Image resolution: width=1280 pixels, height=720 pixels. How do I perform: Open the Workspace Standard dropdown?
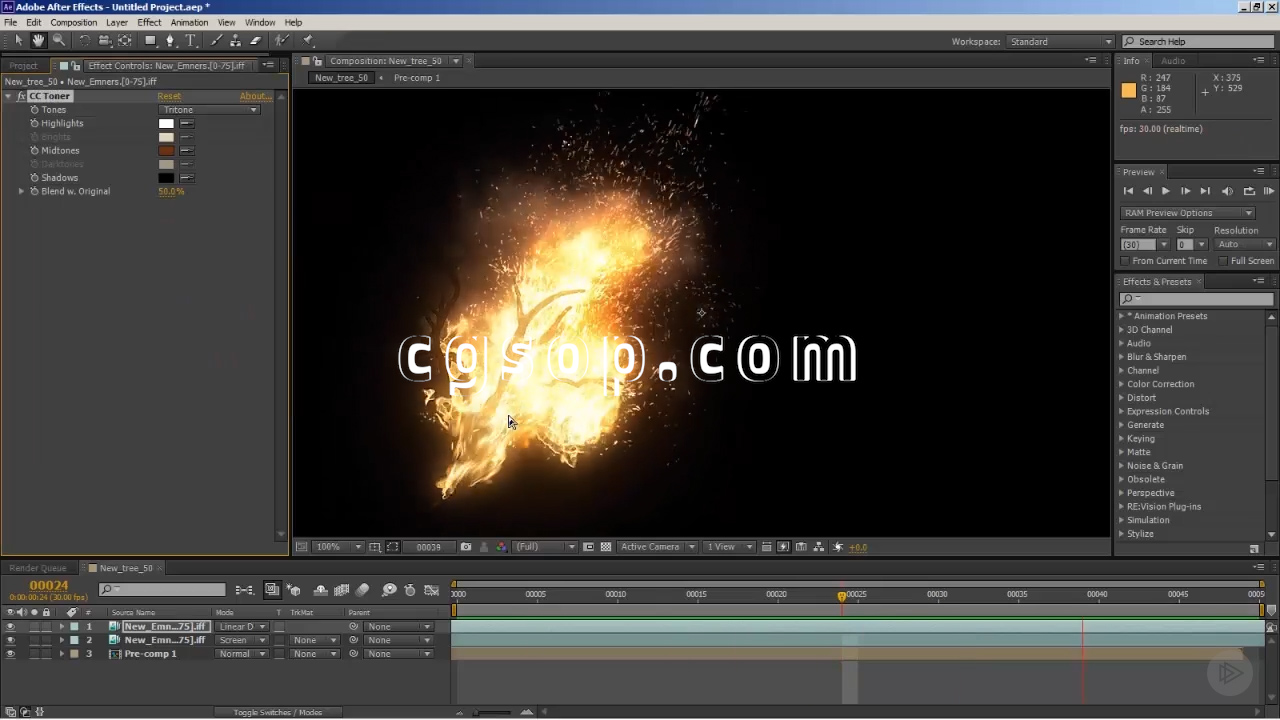(x=1060, y=42)
